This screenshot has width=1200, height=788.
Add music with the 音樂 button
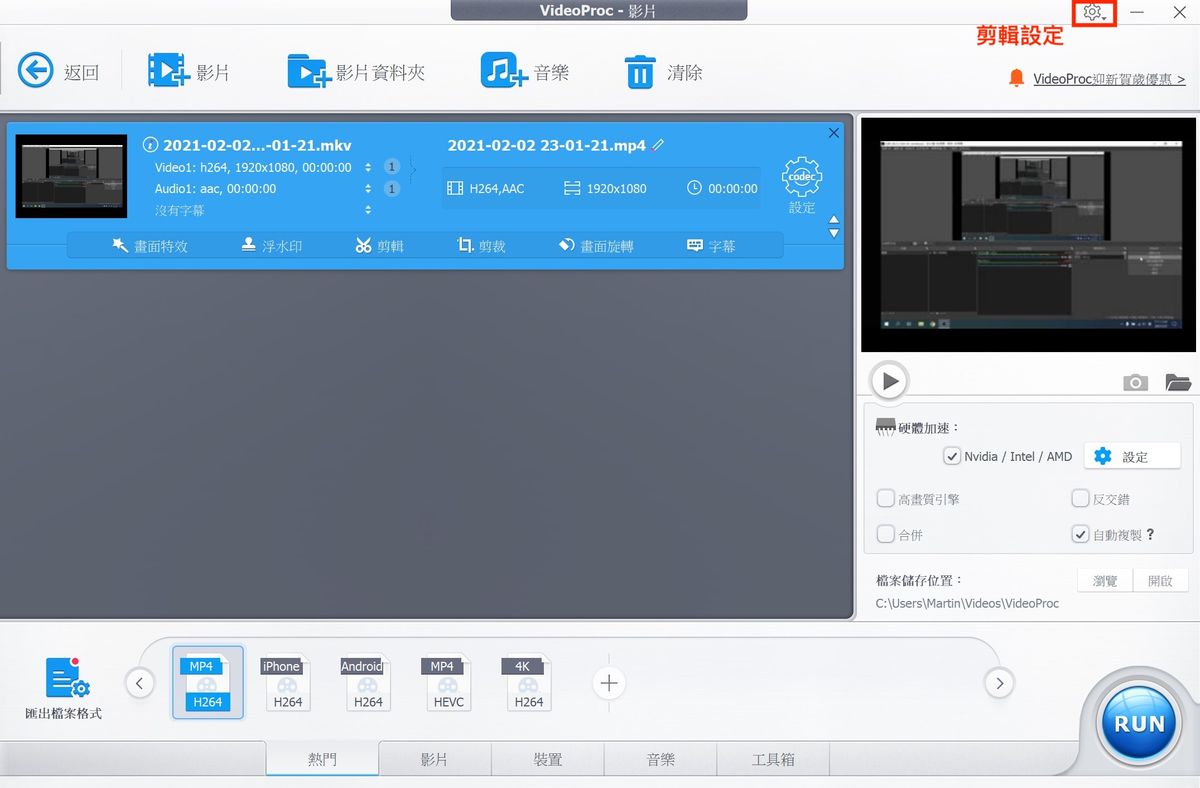524,72
